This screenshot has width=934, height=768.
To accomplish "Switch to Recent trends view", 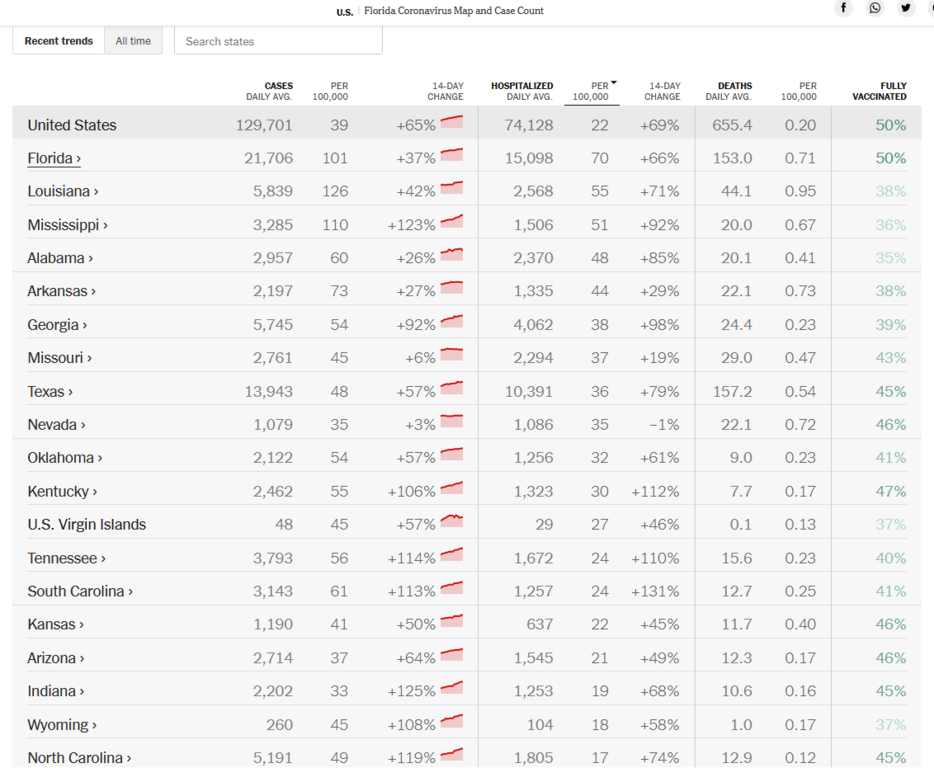I will tap(59, 41).
